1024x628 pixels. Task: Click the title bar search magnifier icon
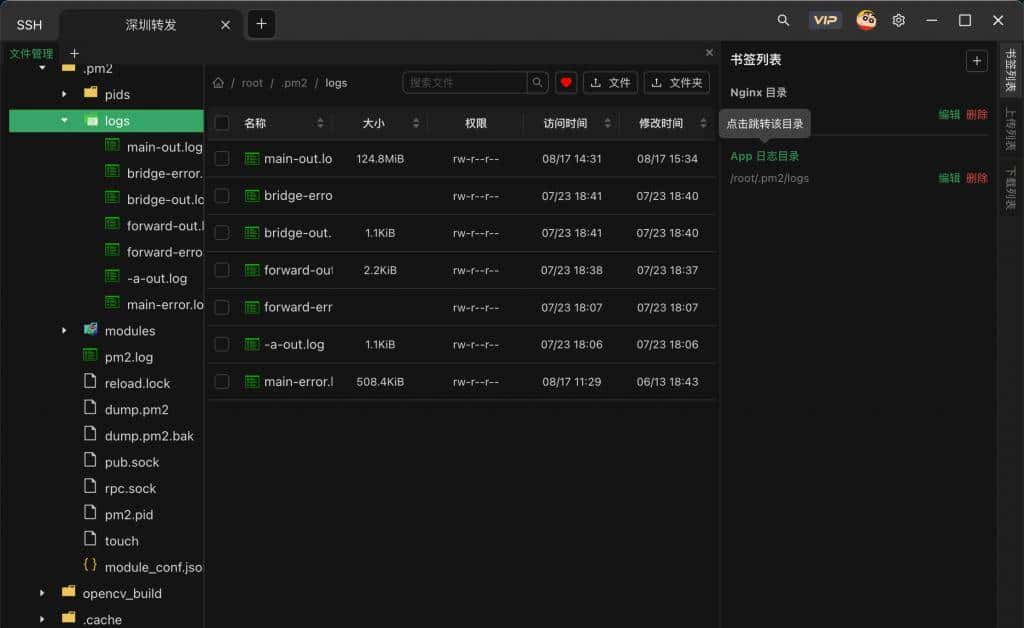click(x=783, y=20)
